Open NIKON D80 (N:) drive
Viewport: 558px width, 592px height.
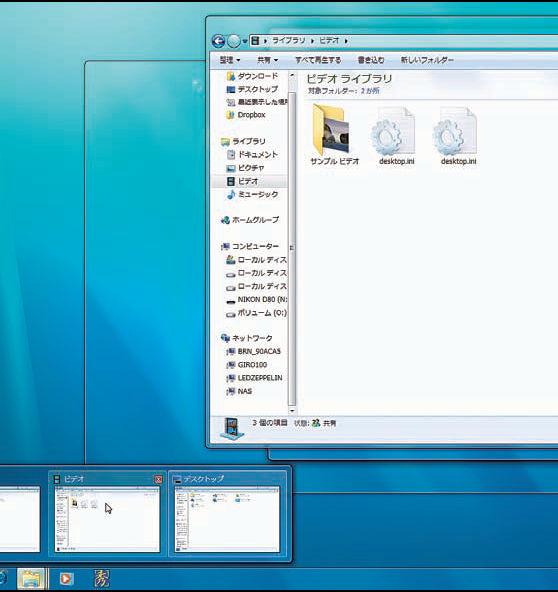tap(256, 300)
